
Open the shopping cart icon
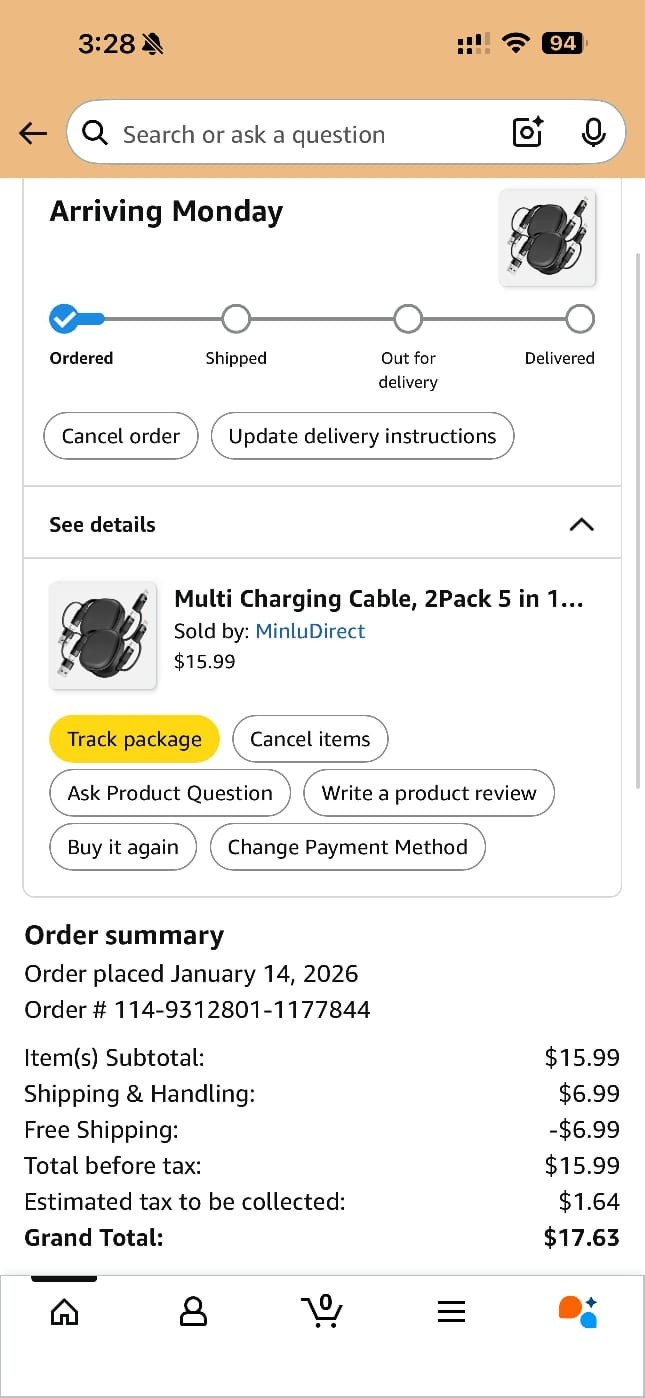[321, 1311]
